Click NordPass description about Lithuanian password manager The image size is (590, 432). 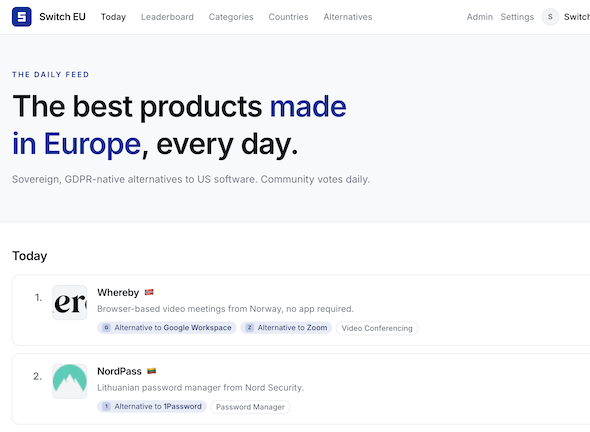pyautogui.click(x=200, y=388)
